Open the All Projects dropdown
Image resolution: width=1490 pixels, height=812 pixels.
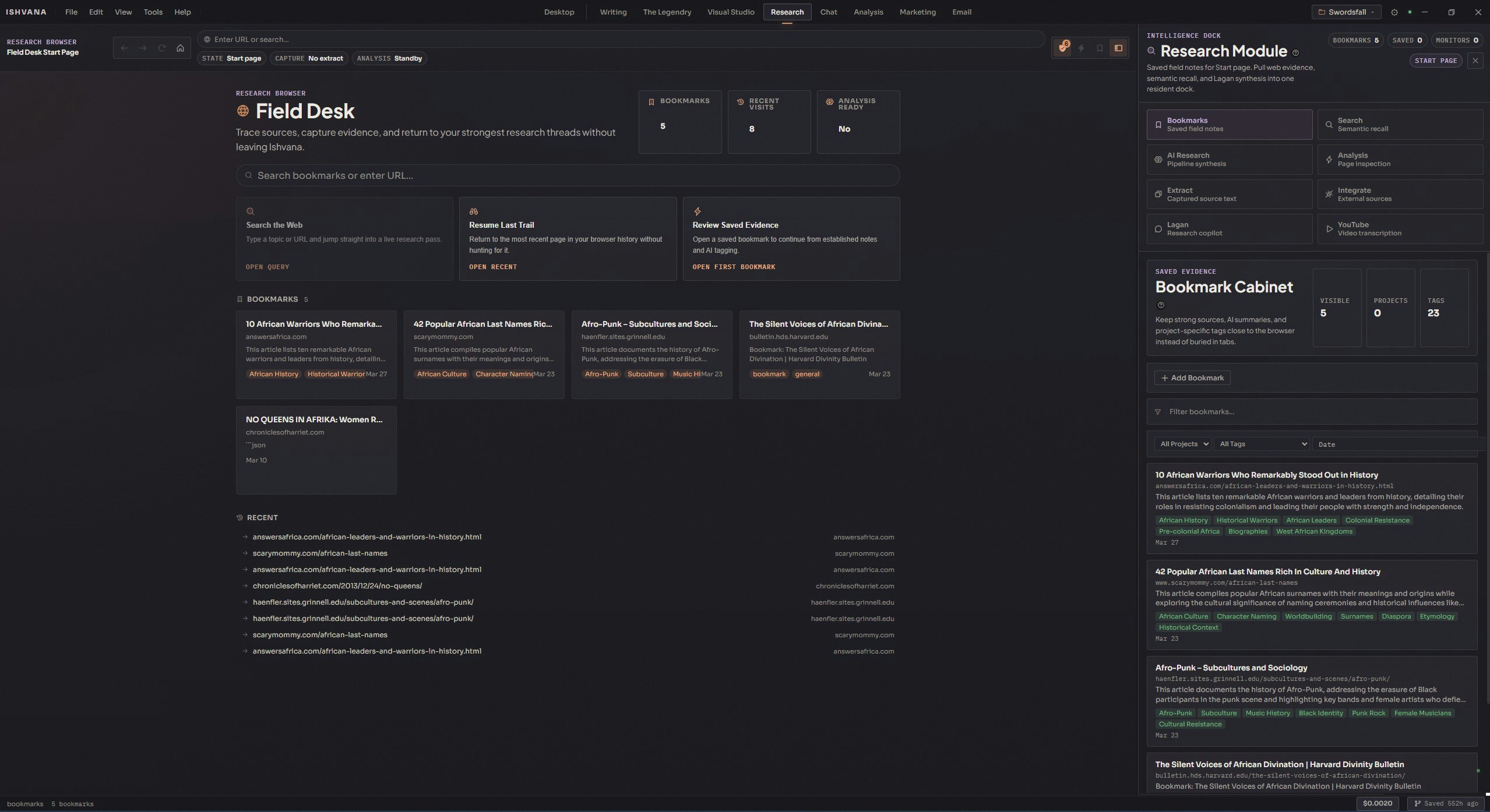1182,444
